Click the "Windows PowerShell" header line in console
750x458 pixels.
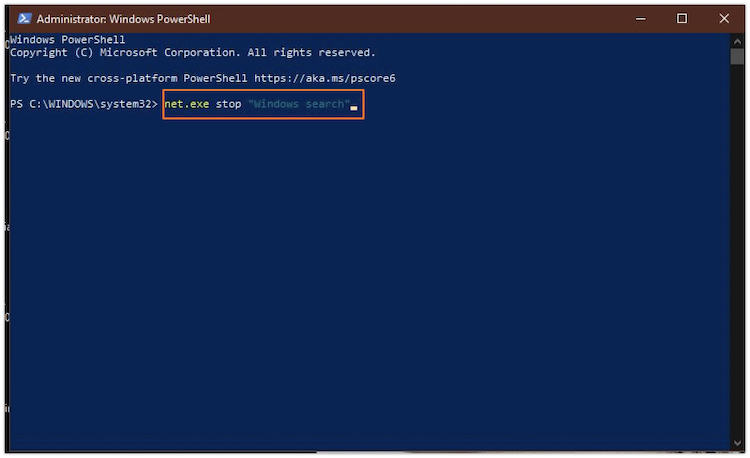coord(67,39)
